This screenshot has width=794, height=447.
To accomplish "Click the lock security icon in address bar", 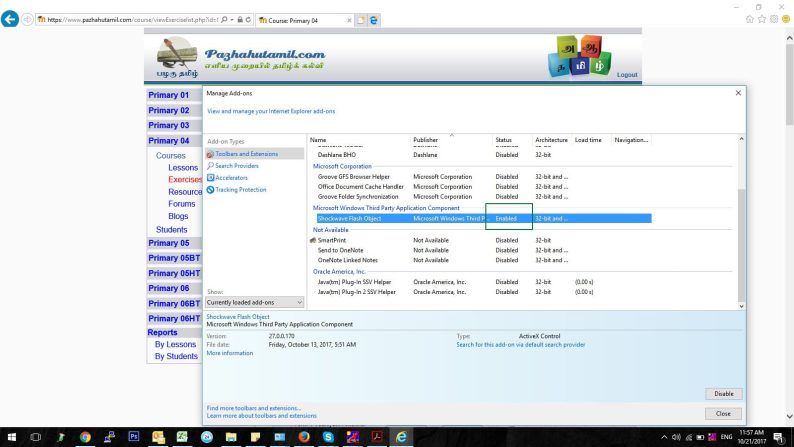I will (240, 20).
